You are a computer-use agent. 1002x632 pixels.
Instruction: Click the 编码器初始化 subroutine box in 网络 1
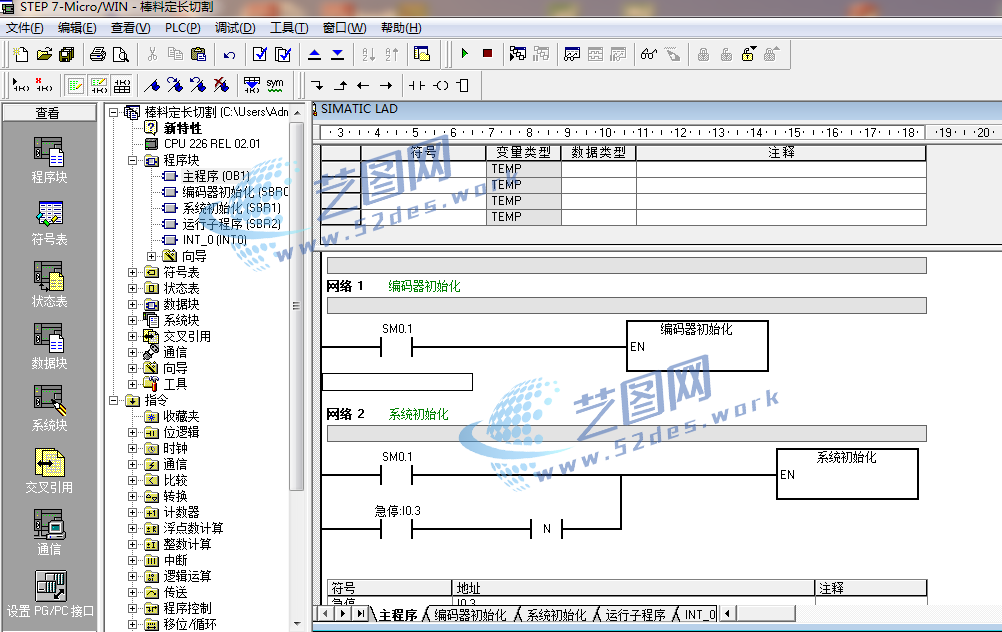click(697, 346)
